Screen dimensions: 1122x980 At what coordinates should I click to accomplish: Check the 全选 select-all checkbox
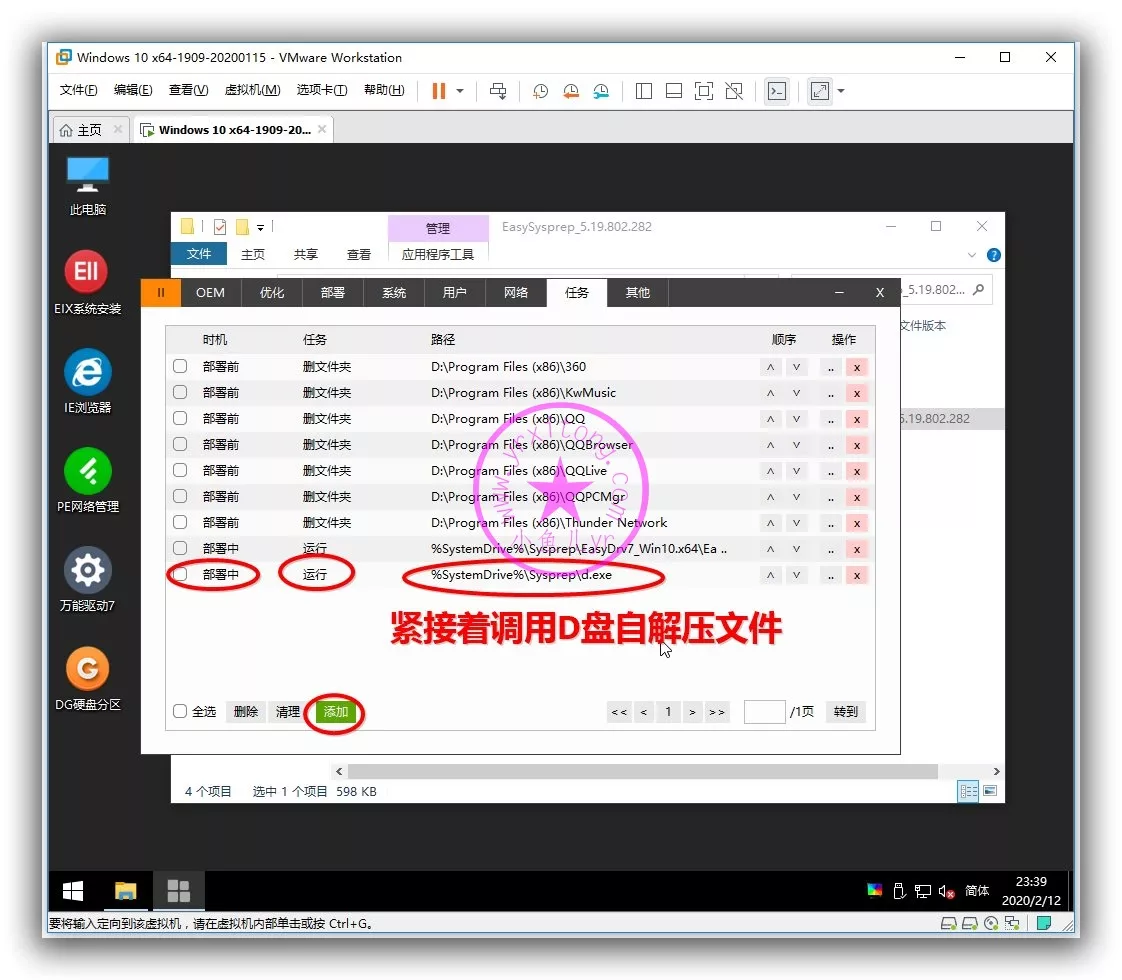(x=180, y=711)
